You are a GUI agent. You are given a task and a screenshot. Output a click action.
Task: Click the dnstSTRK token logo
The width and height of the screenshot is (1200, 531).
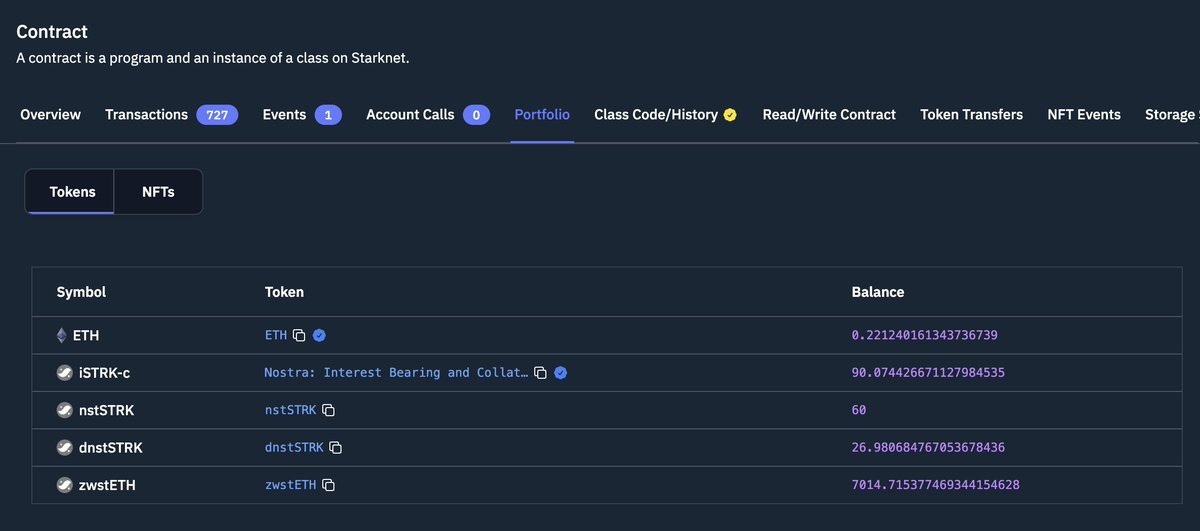point(64,448)
